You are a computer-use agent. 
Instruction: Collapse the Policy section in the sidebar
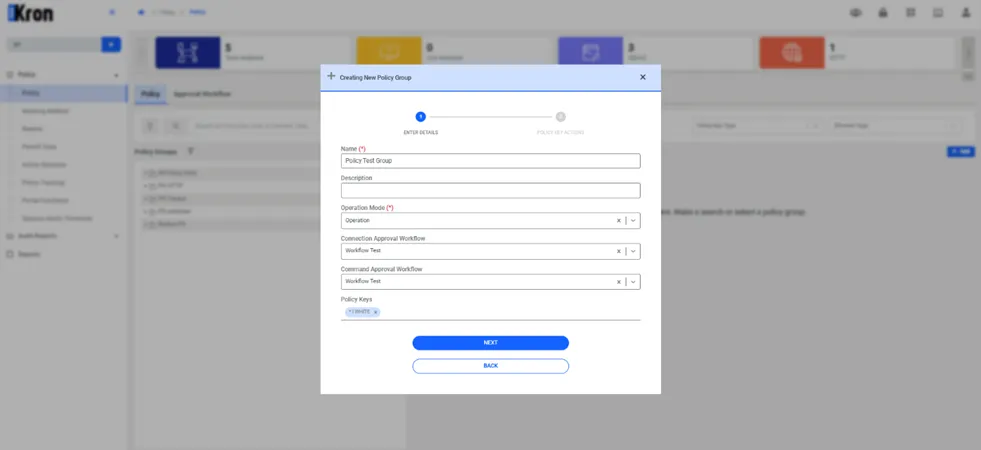tap(116, 75)
